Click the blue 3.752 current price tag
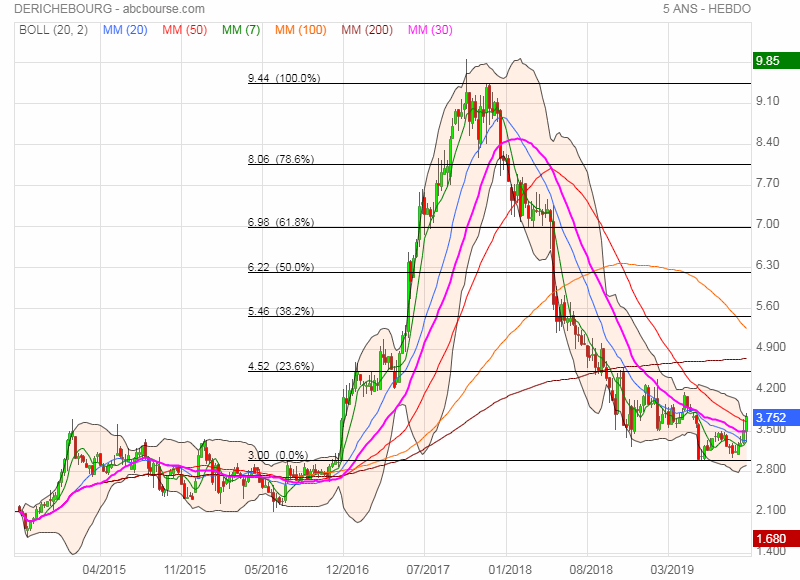The image size is (800, 580). click(776, 418)
